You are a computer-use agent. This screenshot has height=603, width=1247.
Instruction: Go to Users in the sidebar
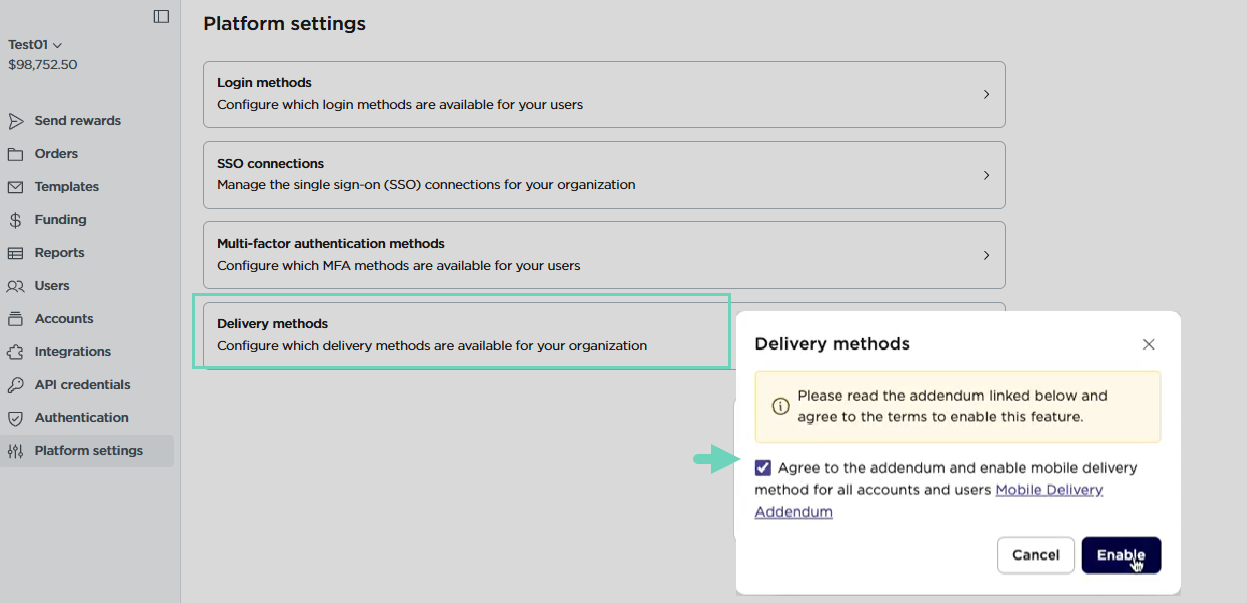52,286
